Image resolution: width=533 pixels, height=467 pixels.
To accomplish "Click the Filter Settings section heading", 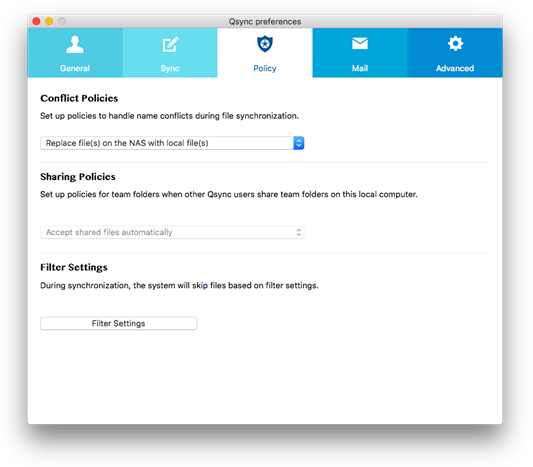I will tap(74, 267).
